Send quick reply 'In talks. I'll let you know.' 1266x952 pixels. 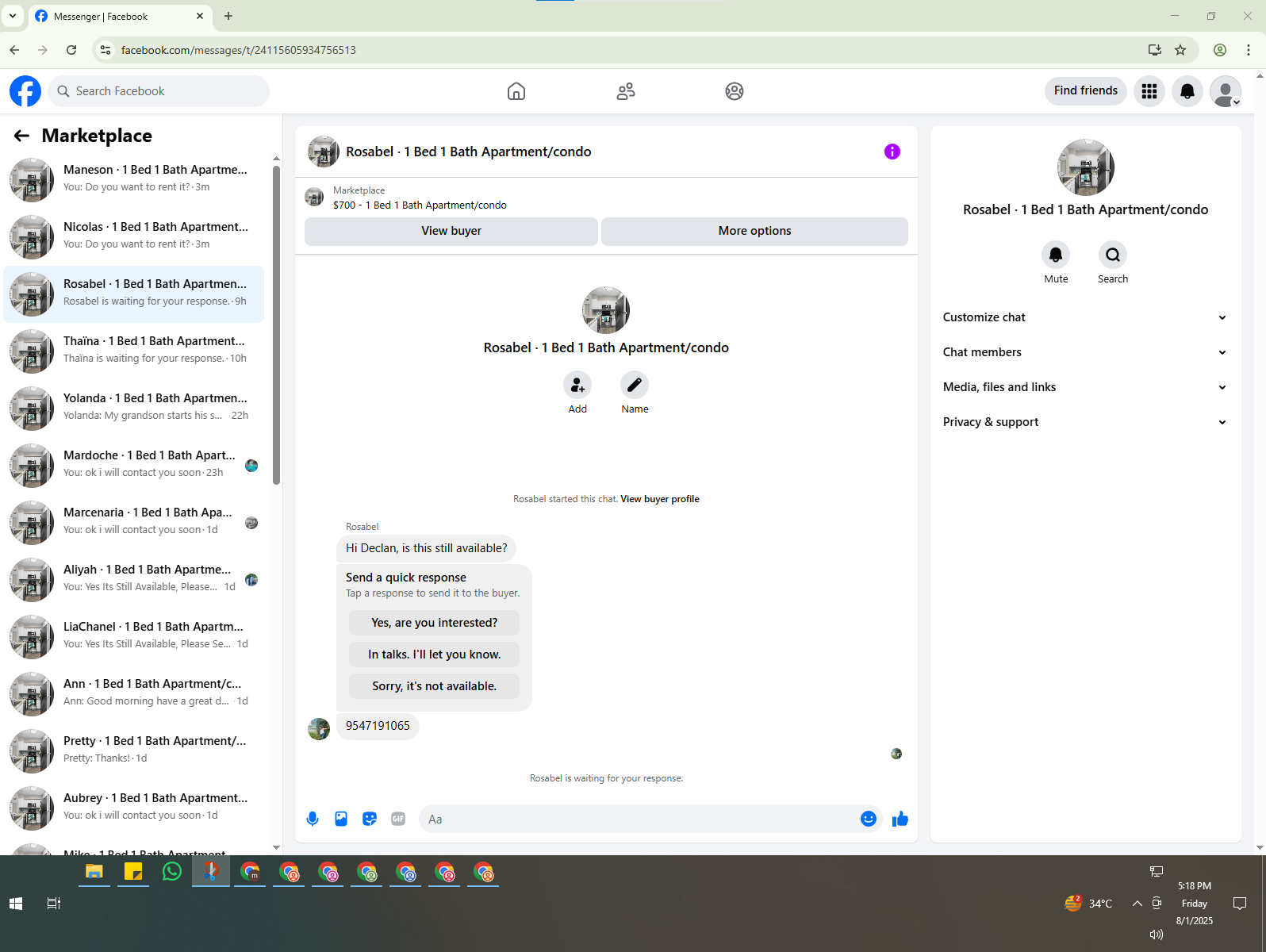(x=435, y=654)
